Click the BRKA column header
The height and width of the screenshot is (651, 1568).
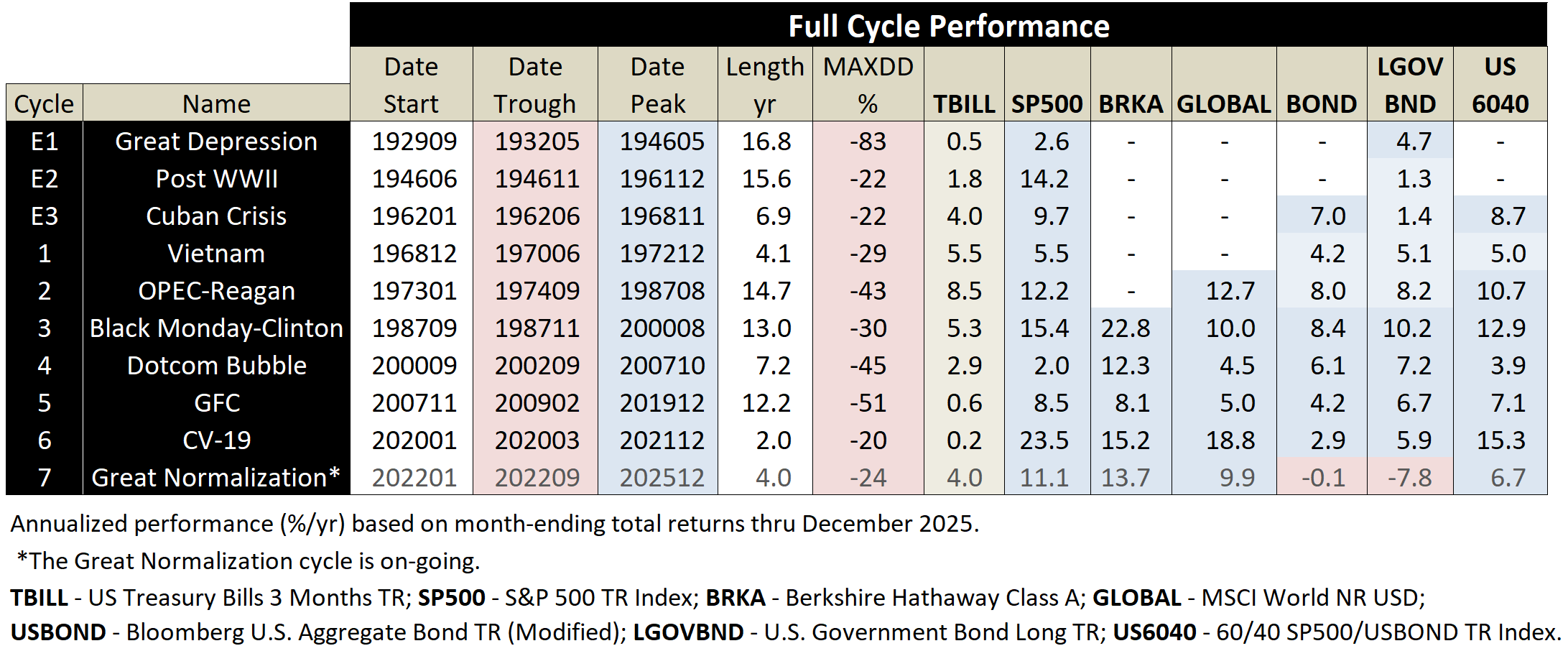tap(1131, 103)
